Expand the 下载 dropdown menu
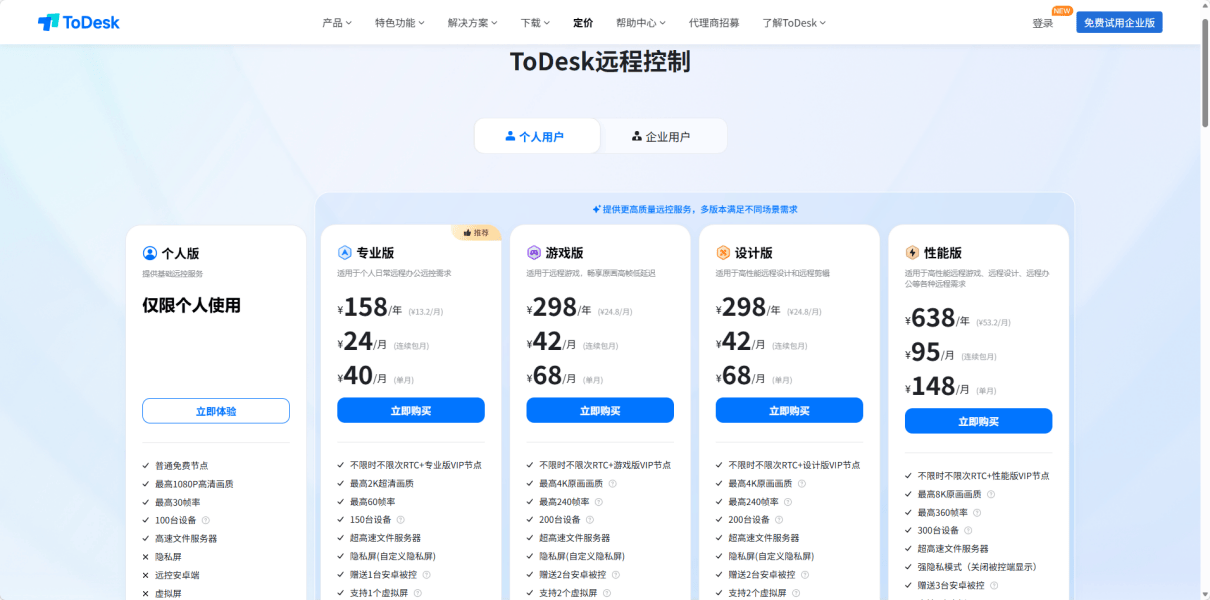Viewport: 1210px width, 600px height. coord(536,22)
